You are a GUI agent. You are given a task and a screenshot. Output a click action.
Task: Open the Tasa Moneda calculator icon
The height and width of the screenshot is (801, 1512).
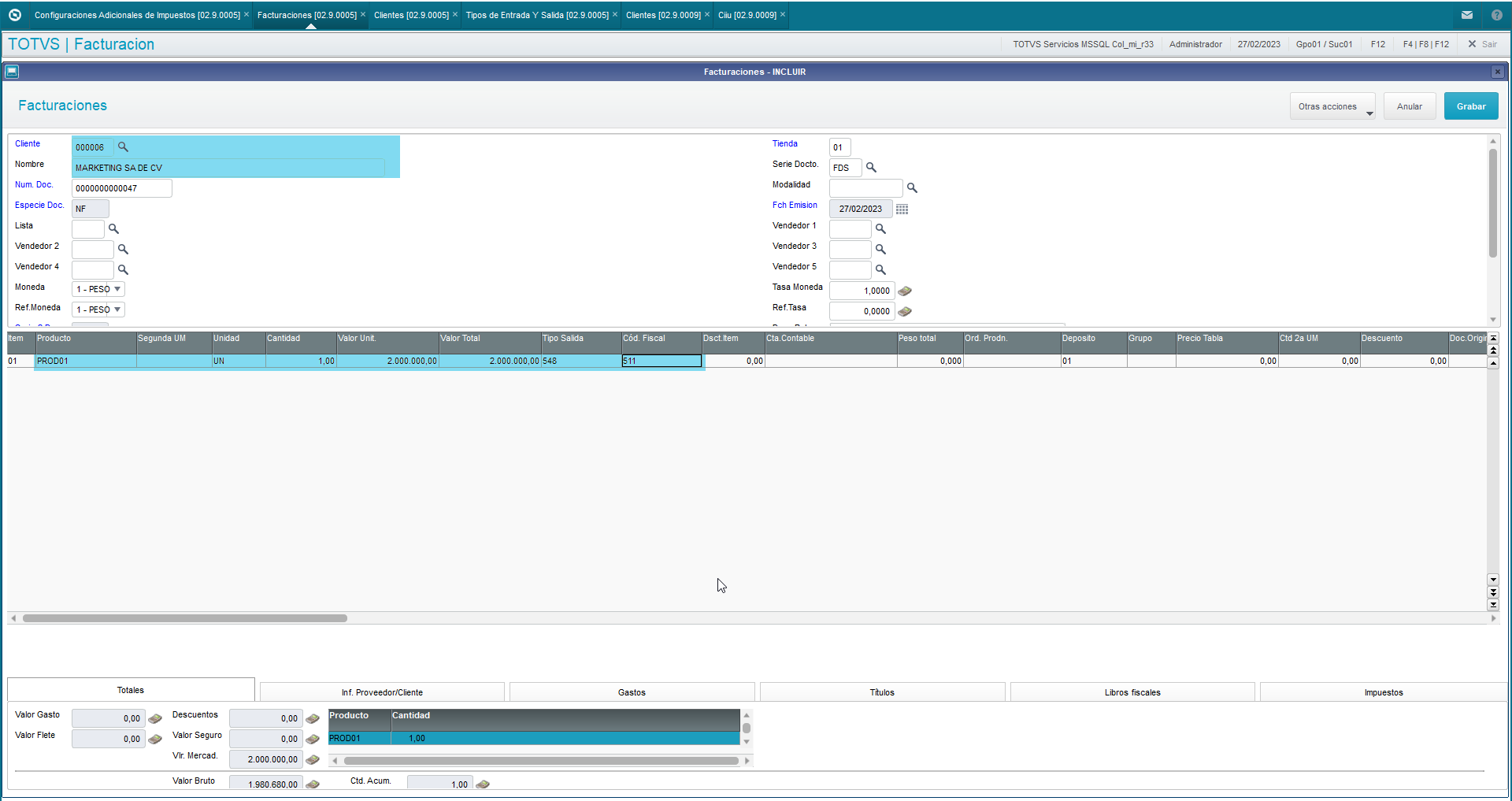[905, 291]
